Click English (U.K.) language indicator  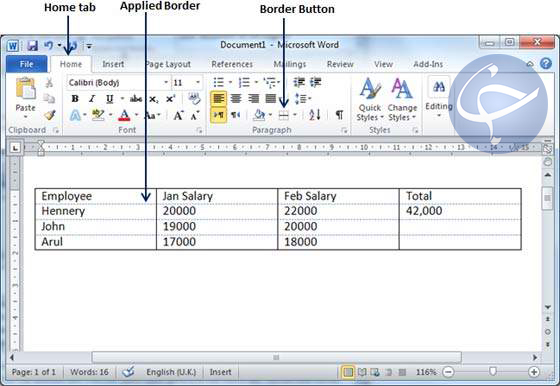coord(171,372)
